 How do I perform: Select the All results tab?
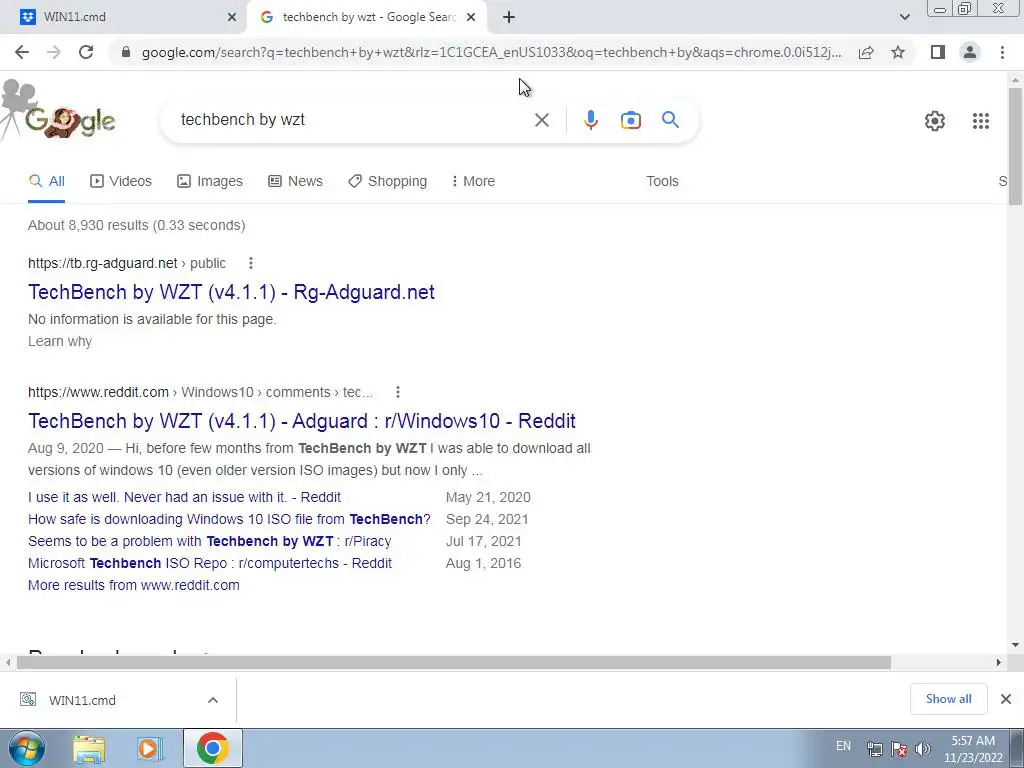click(46, 182)
